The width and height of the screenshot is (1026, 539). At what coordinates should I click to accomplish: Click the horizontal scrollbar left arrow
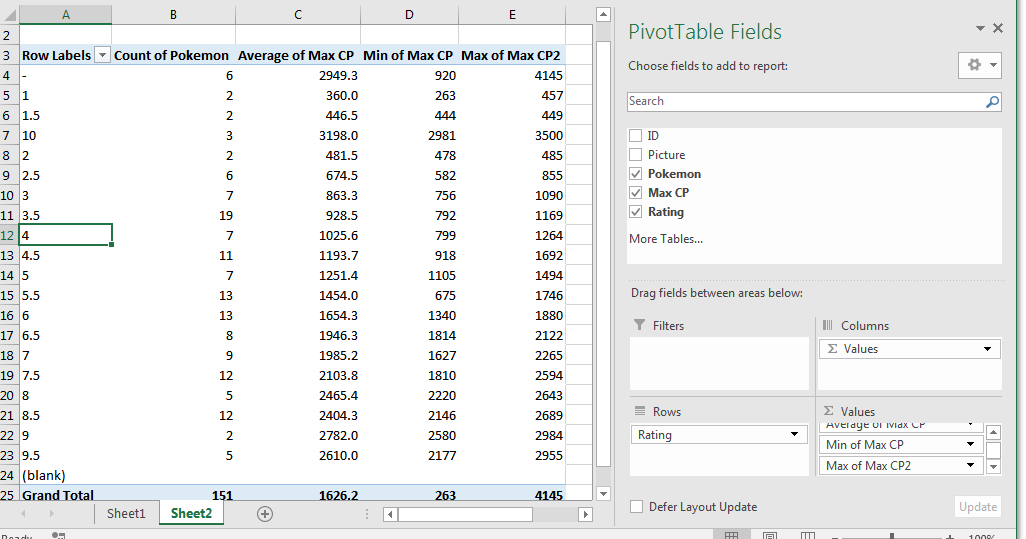[x=391, y=515]
